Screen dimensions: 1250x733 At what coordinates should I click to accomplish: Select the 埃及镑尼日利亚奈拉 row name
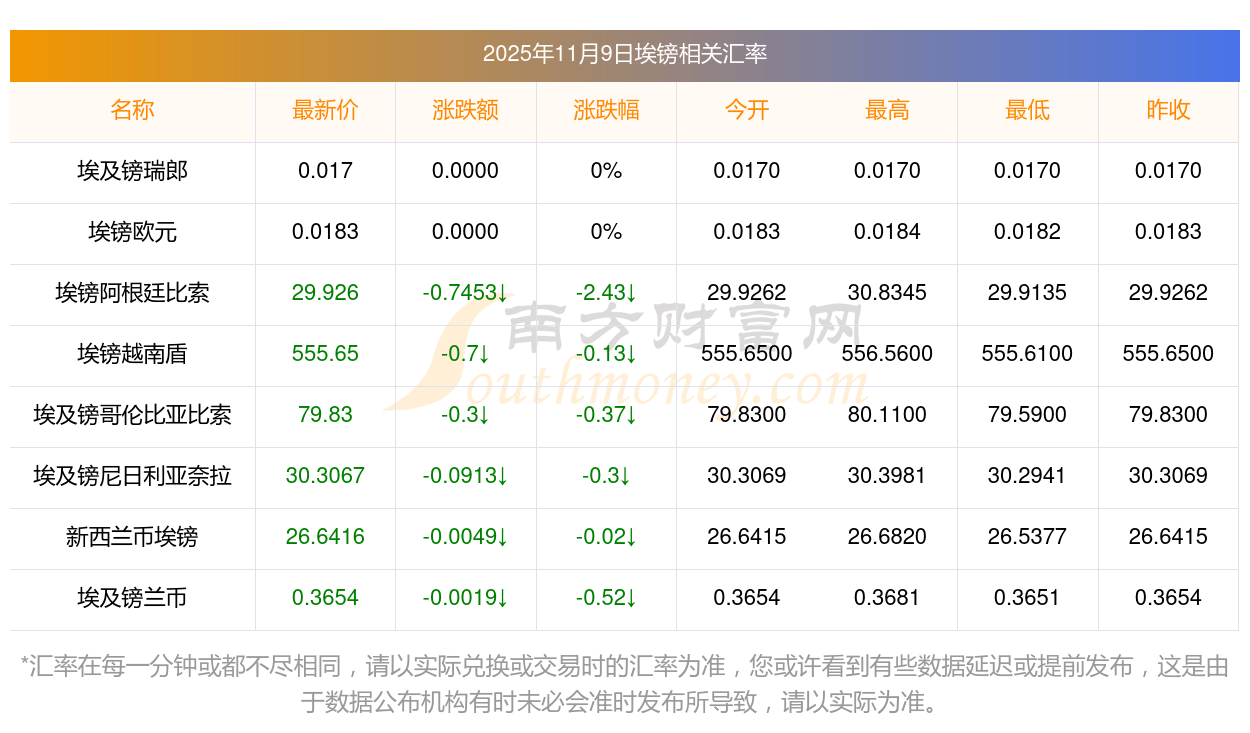(x=132, y=476)
